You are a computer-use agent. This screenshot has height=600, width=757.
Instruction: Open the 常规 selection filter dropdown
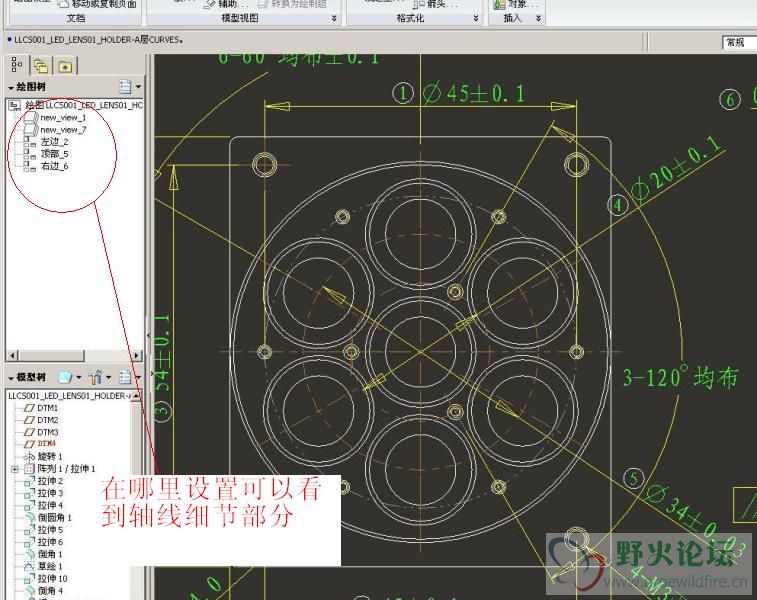(739, 42)
